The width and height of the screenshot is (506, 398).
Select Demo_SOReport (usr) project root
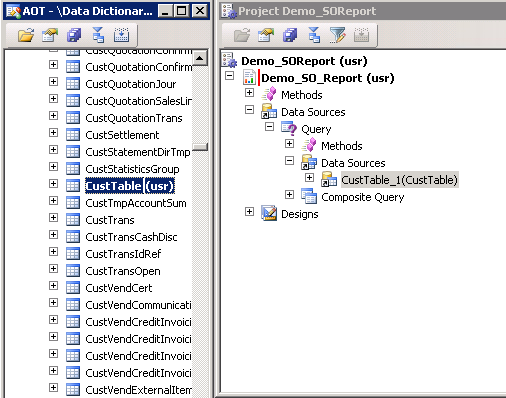point(304,61)
